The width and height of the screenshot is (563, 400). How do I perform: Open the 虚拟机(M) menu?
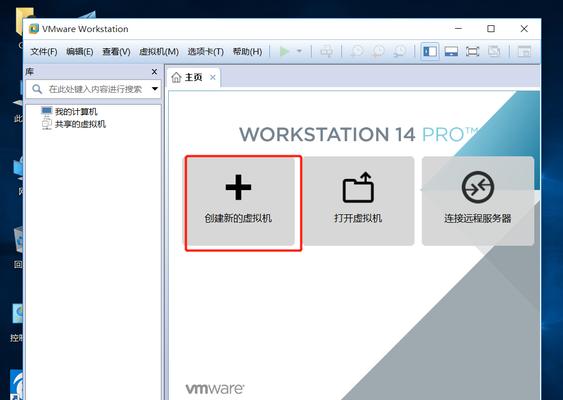click(x=159, y=52)
